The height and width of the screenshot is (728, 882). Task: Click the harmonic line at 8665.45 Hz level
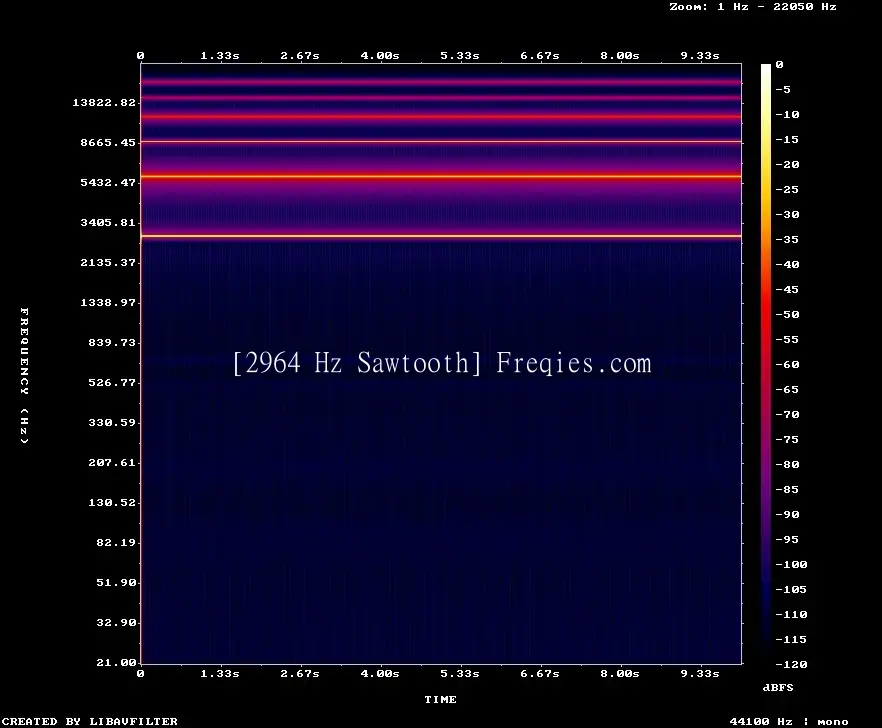tap(441, 142)
